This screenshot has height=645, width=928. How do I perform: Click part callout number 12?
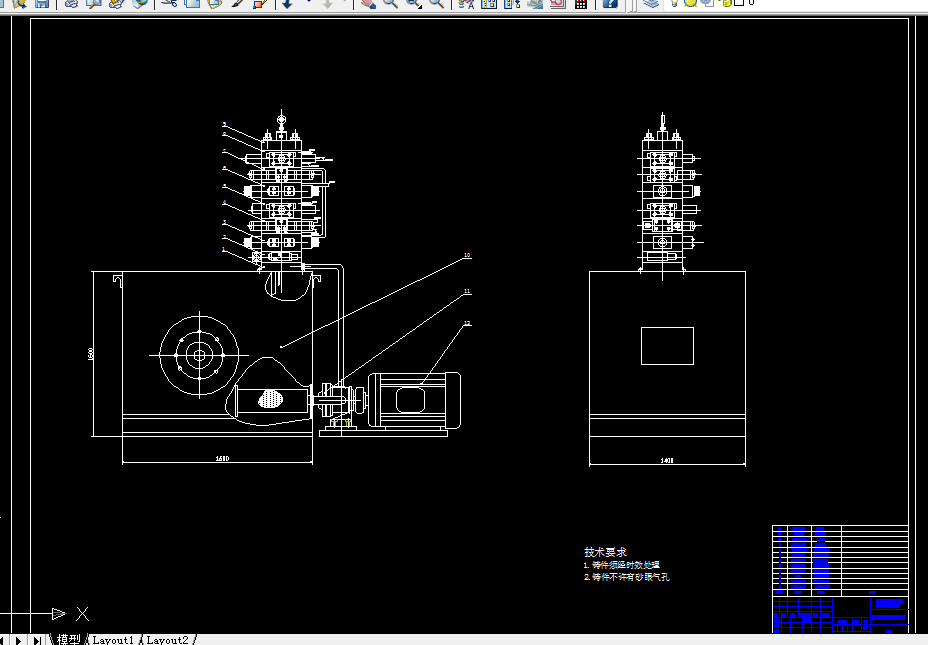467,323
